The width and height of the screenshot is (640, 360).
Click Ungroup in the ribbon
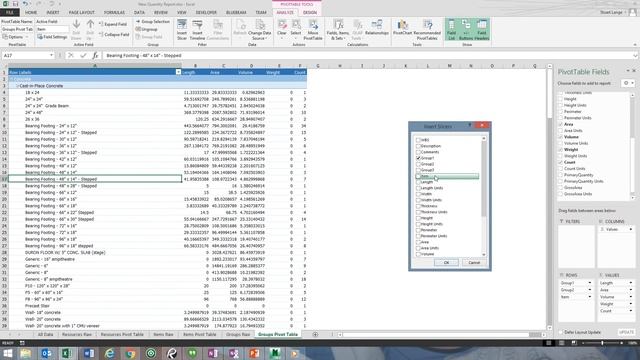146,29
